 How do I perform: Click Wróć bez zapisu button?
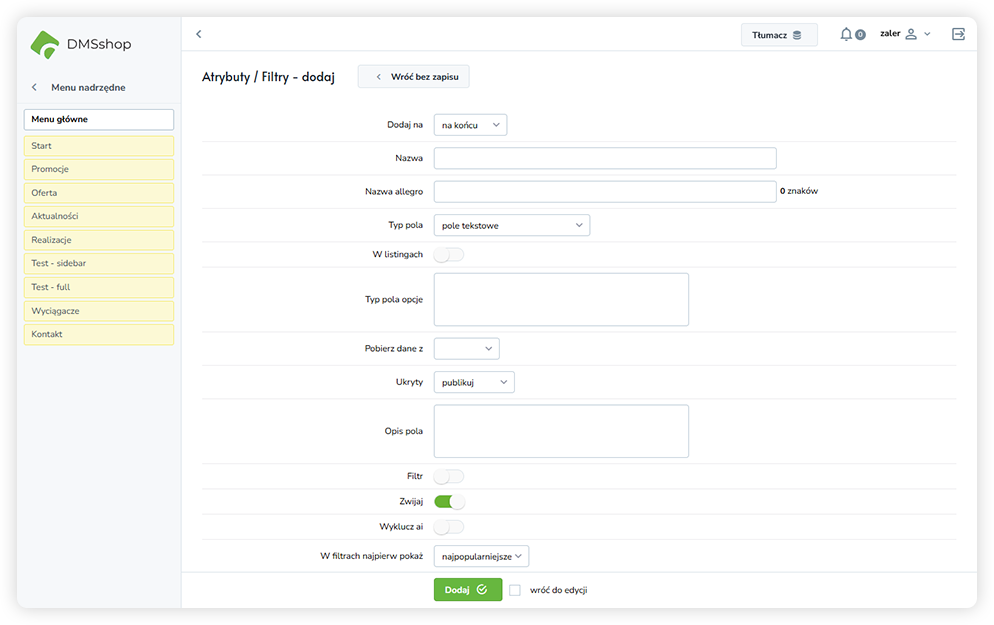click(413, 77)
